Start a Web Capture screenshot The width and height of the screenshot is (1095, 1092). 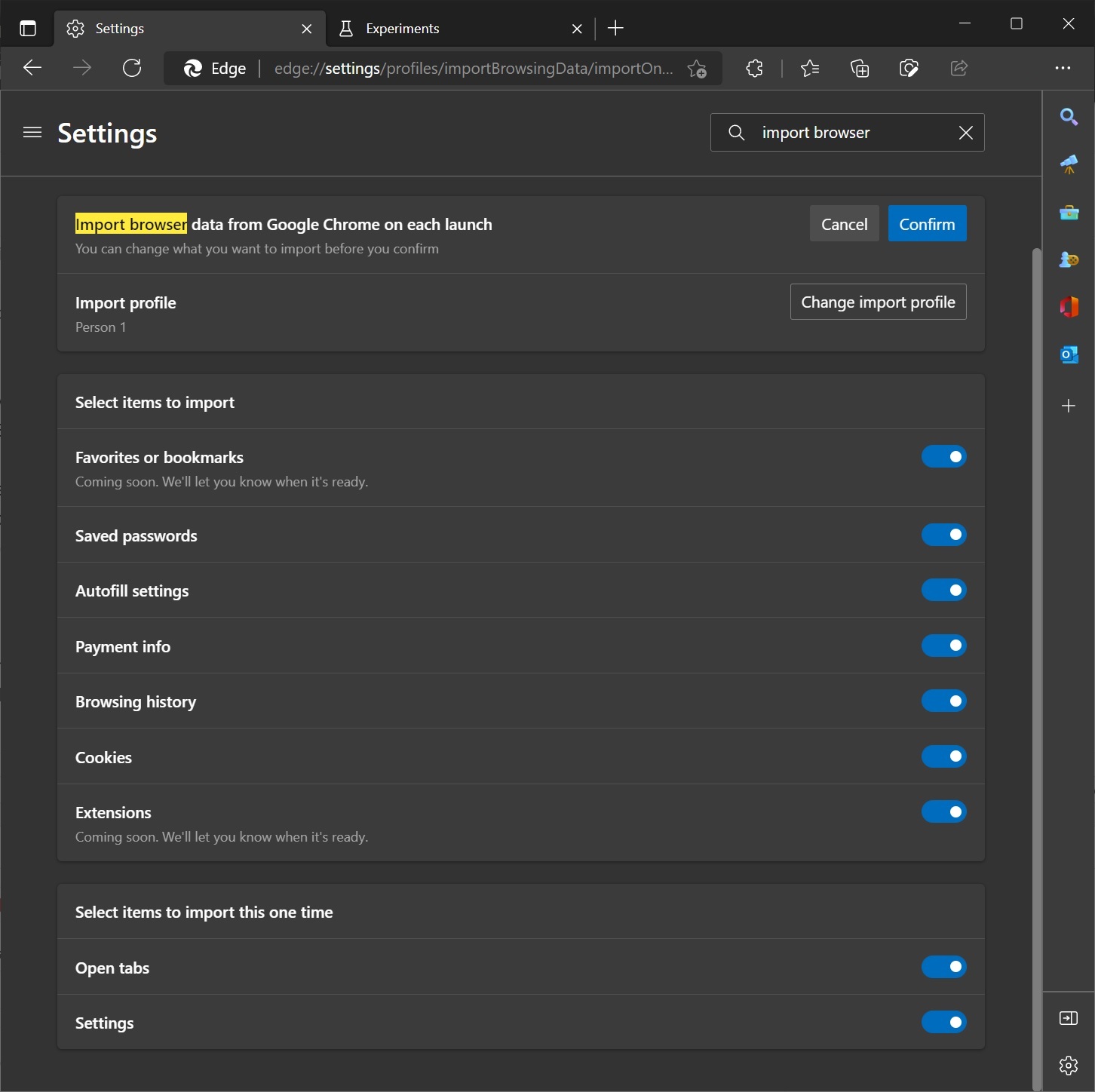pyautogui.click(x=909, y=69)
